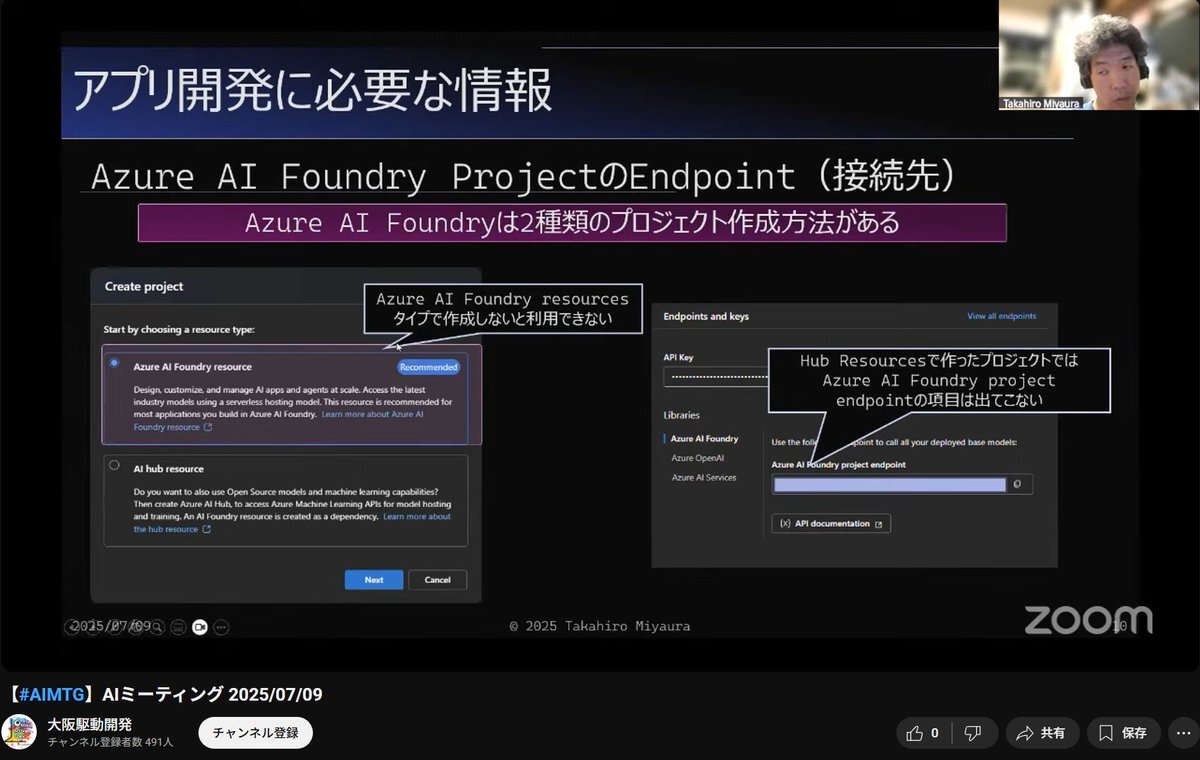Image resolution: width=1200 pixels, height=760 pixels.
Task: Select the Azure AI Foundry resource radio button
Action: pyautogui.click(x=115, y=364)
